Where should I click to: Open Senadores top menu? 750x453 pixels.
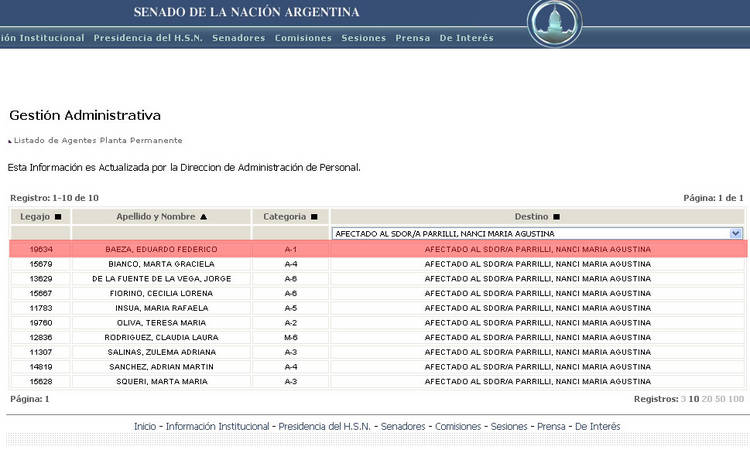click(239, 38)
